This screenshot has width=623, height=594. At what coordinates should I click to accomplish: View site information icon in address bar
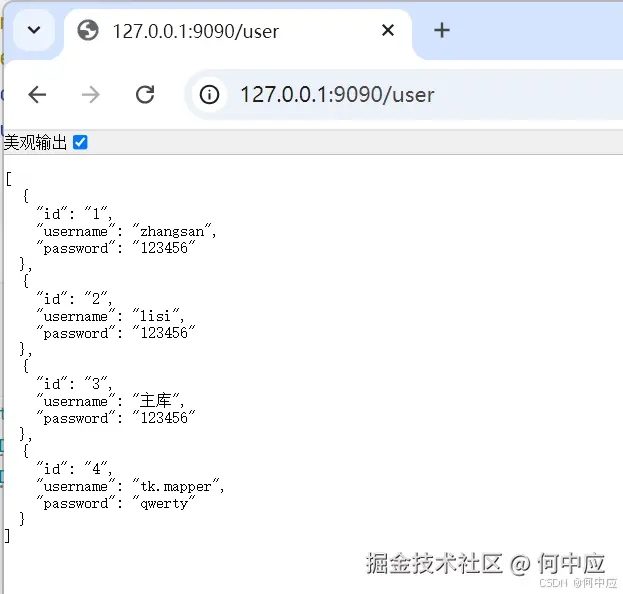pyautogui.click(x=209, y=95)
